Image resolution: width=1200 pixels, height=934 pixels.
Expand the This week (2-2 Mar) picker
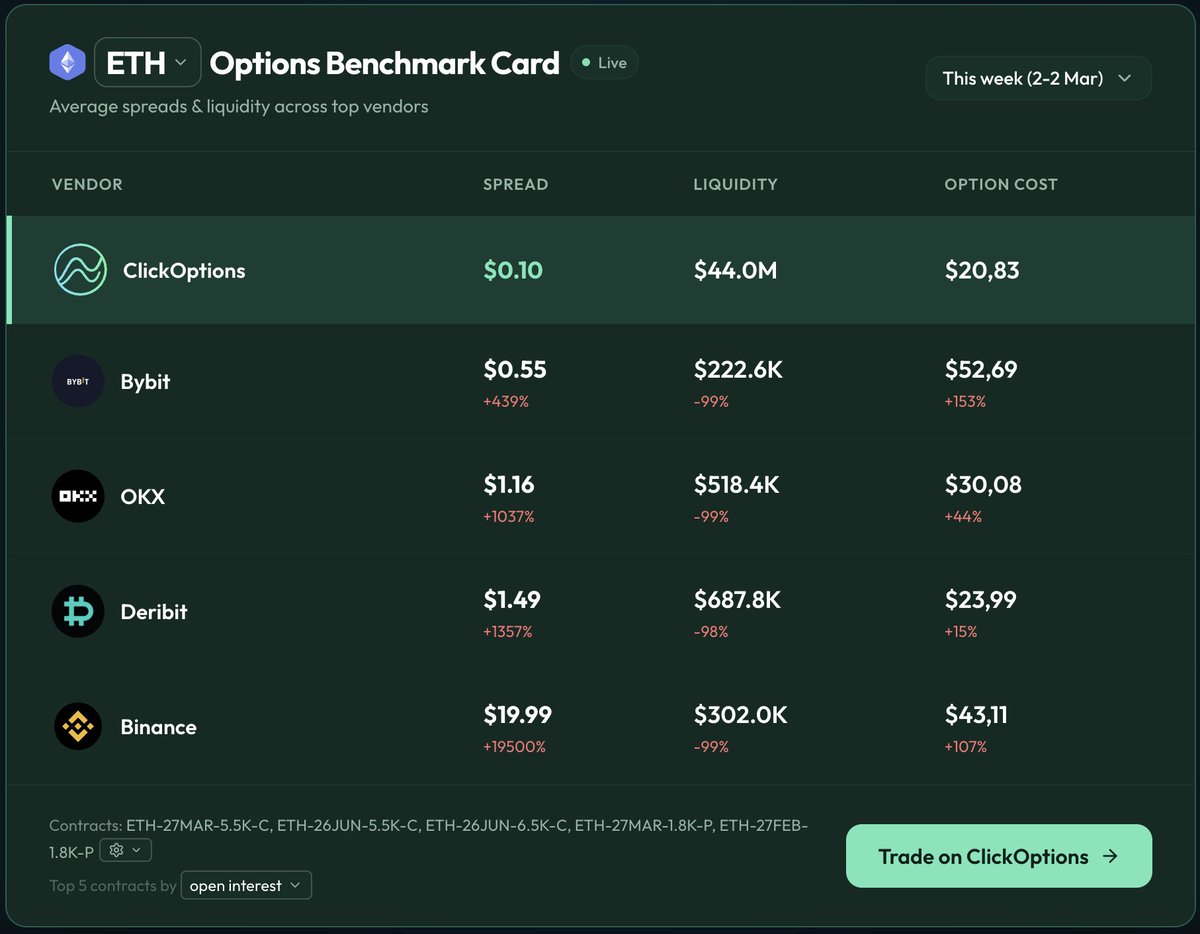(x=1037, y=77)
